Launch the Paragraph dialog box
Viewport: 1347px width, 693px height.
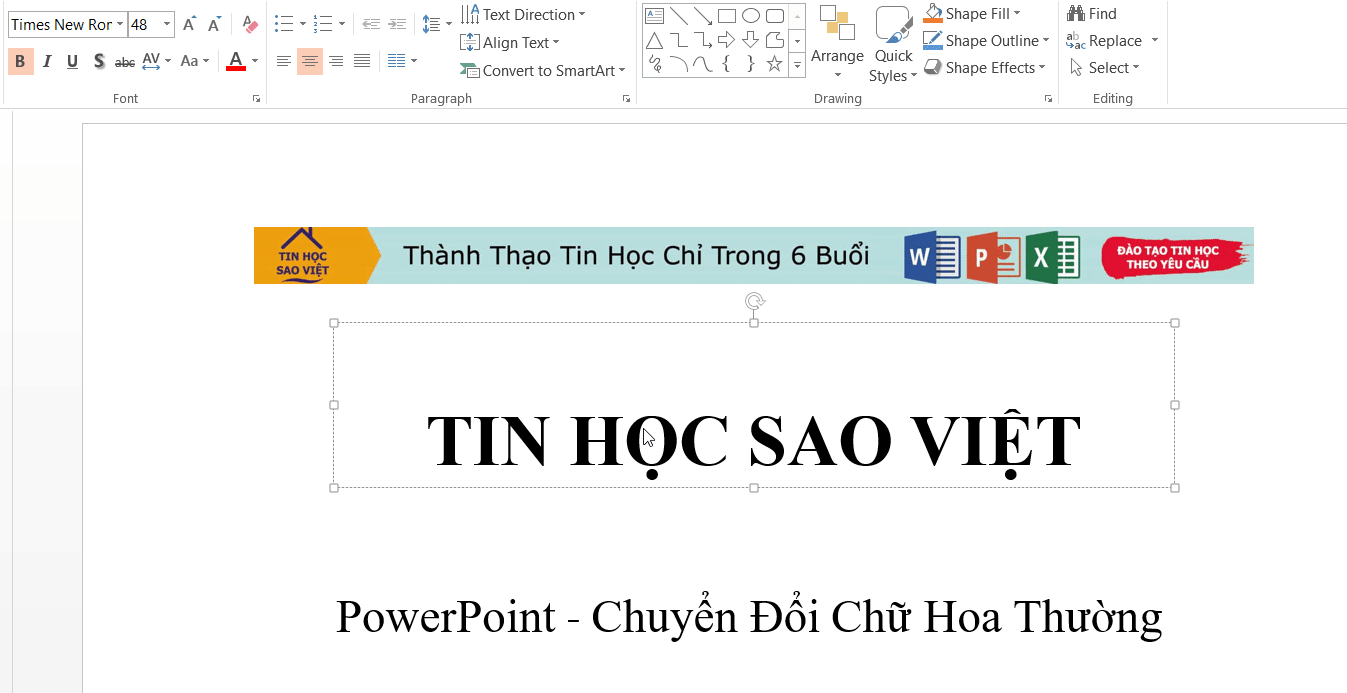[x=627, y=99]
